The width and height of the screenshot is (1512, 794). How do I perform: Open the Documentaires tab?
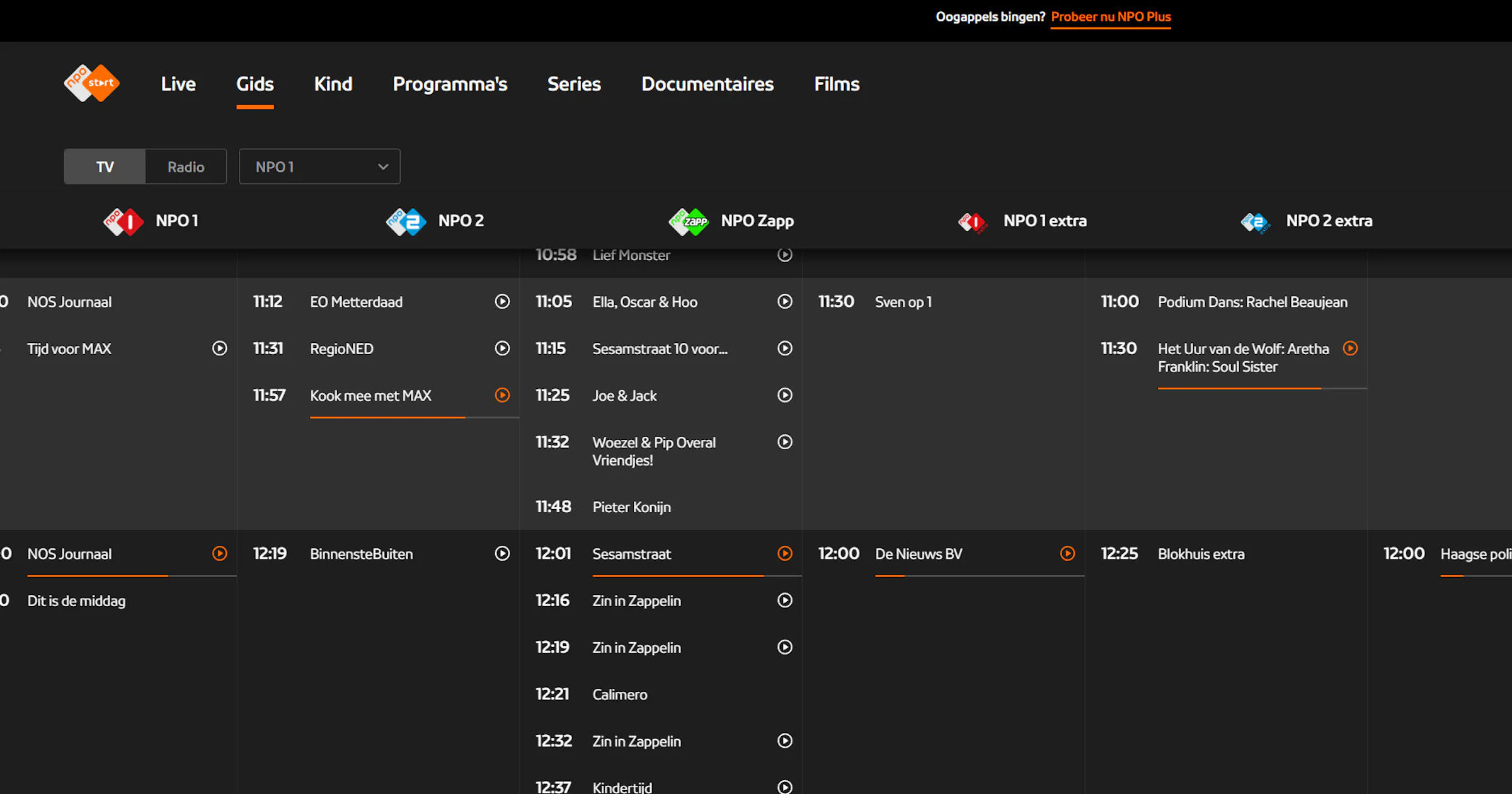tap(707, 84)
